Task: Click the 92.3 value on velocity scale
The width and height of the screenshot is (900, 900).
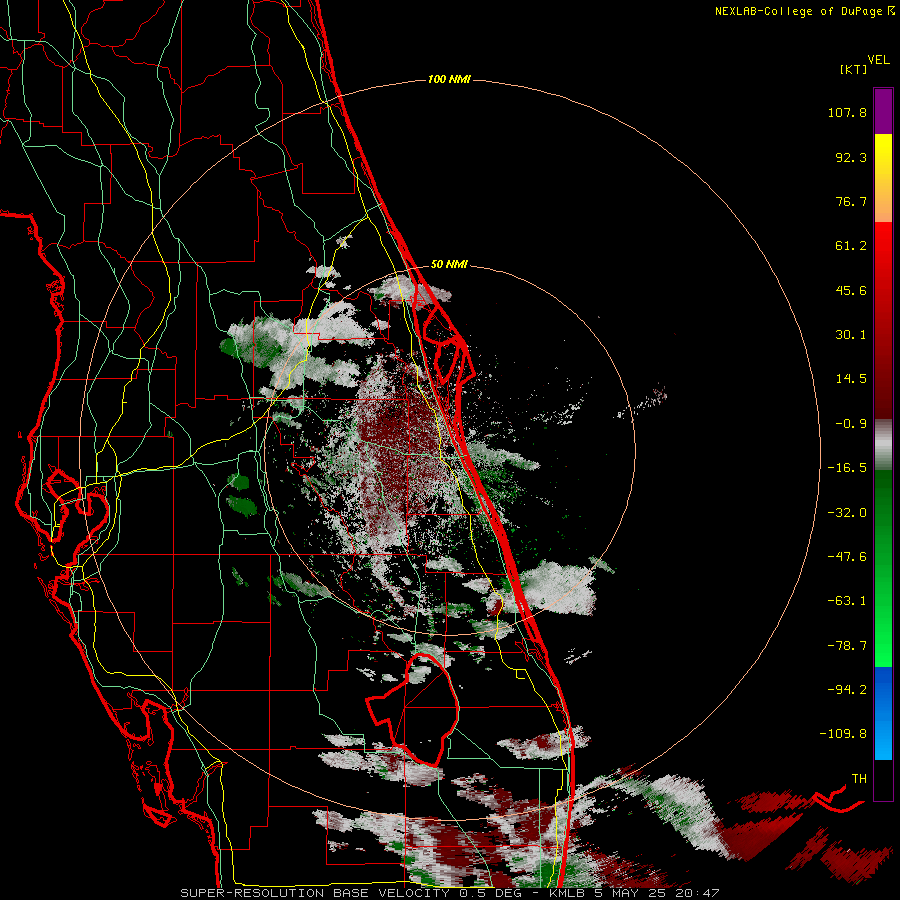Action: pyautogui.click(x=851, y=157)
